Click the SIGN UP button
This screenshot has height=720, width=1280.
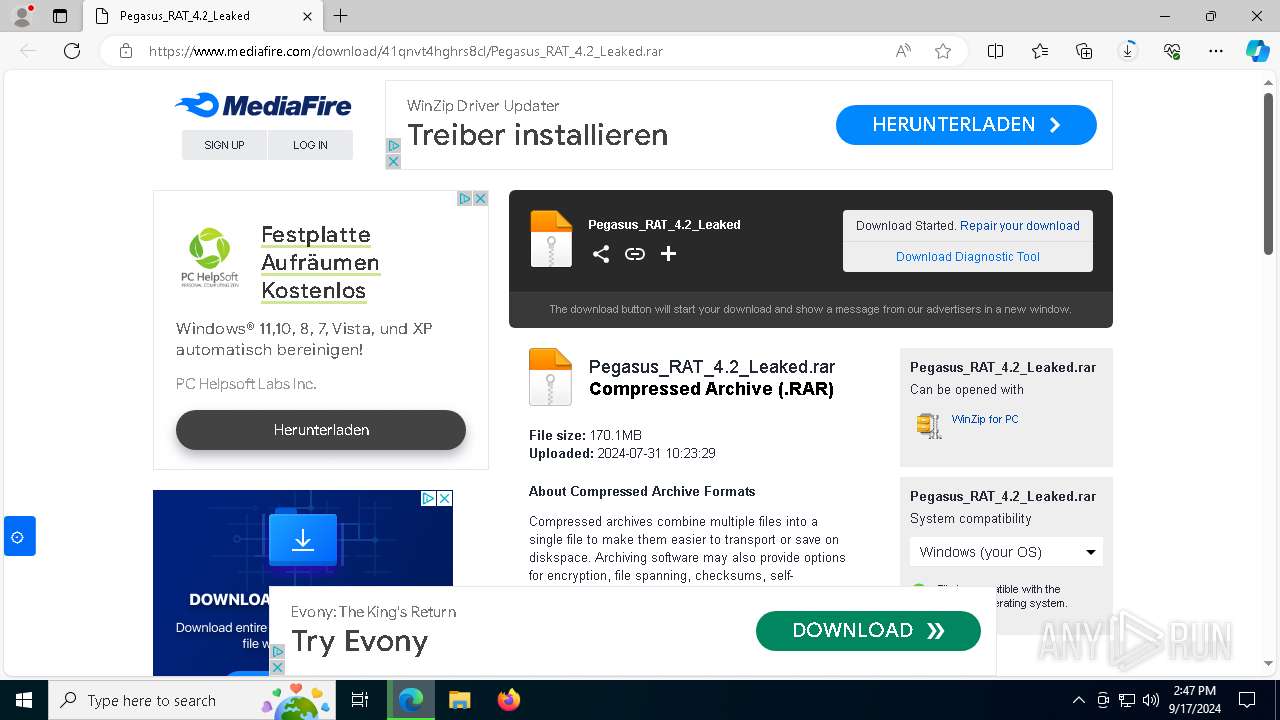(224, 145)
